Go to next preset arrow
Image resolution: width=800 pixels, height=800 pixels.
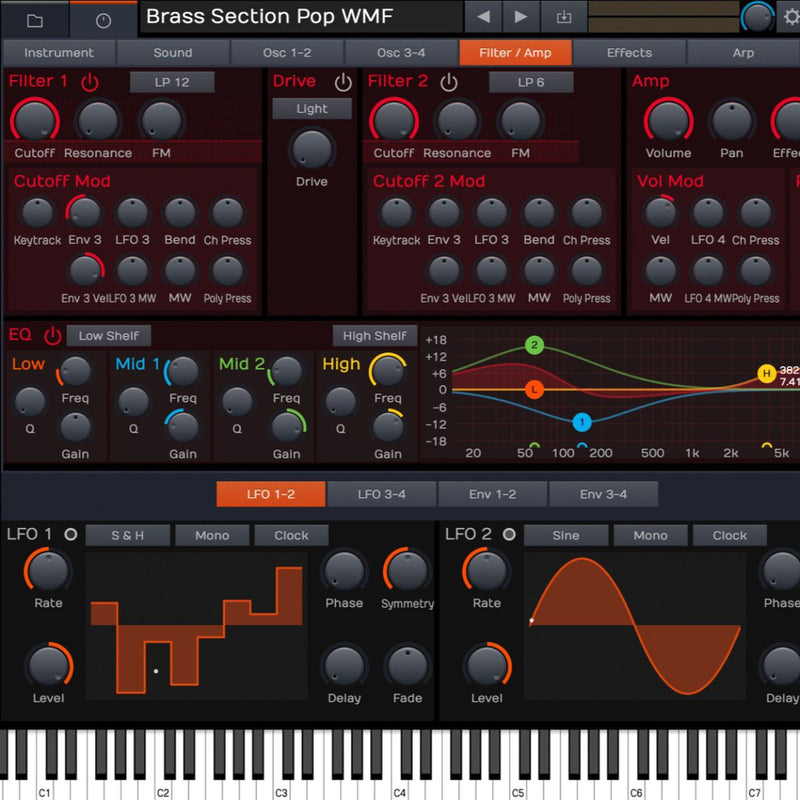pyautogui.click(x=521, y=17)
